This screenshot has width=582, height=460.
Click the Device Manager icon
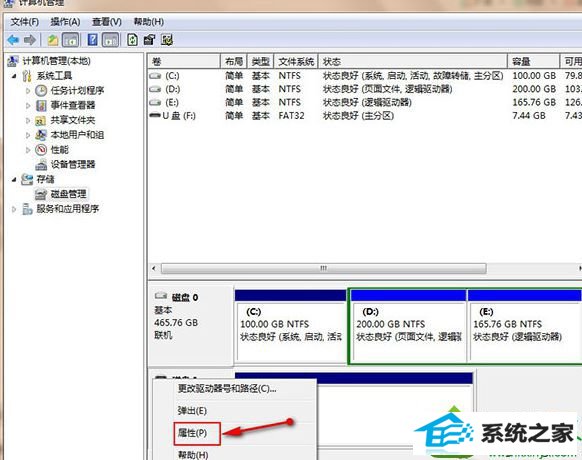pyautogui.click(x=41, y=164)
